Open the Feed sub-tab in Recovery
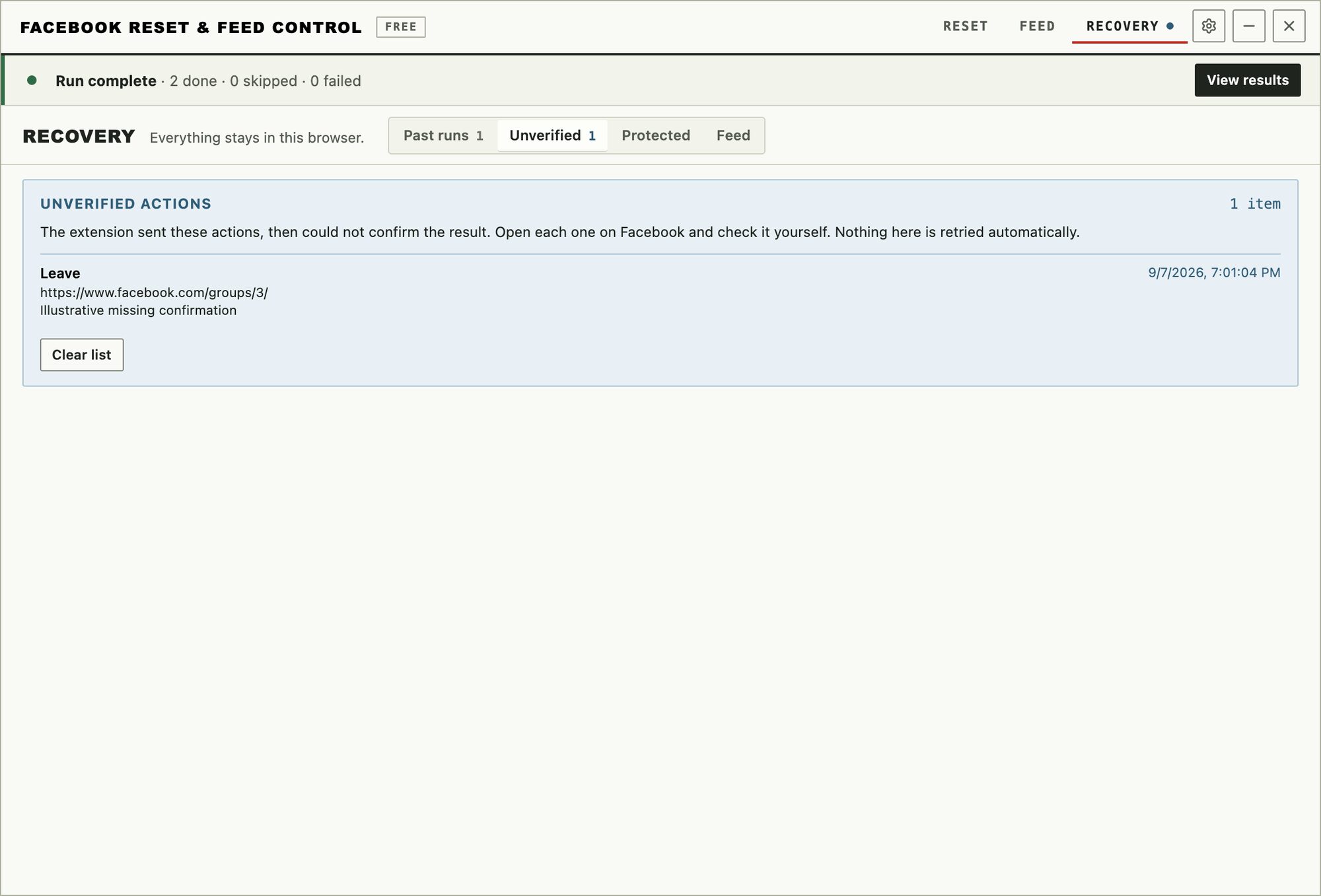The width and height of the screenshot is (1321, 896). tap(733, 135)
